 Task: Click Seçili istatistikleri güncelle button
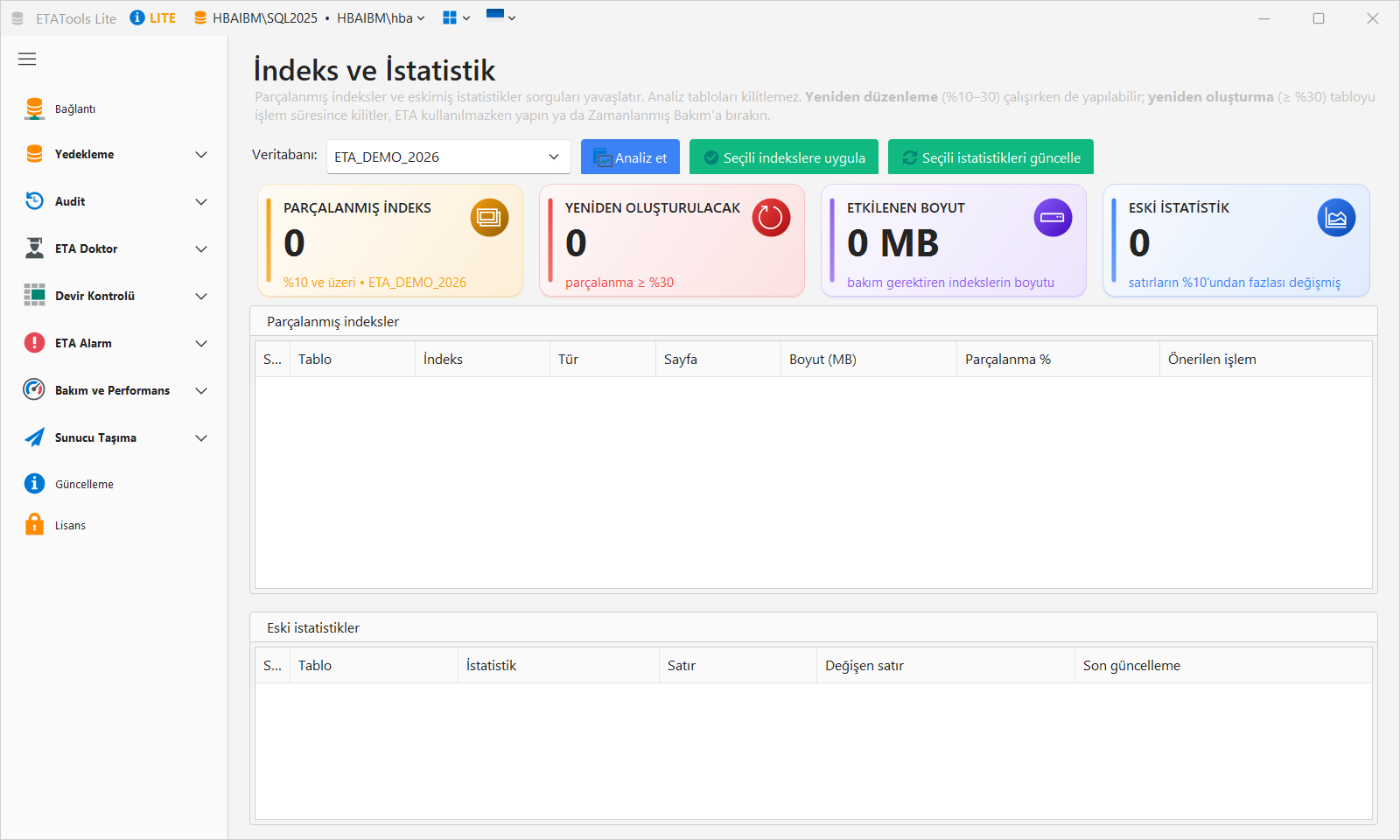click(x=990, y=157)
